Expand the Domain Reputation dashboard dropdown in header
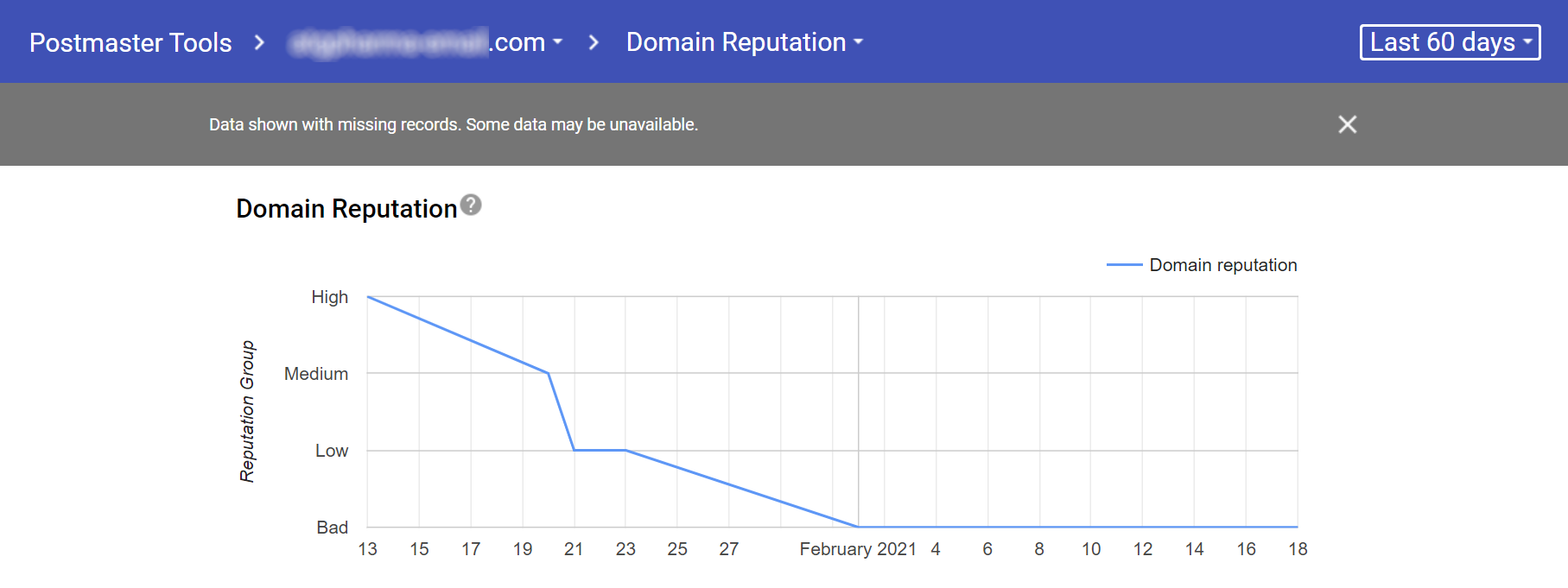The width and height of the screenshot is (1568, 588). point(744,42)
